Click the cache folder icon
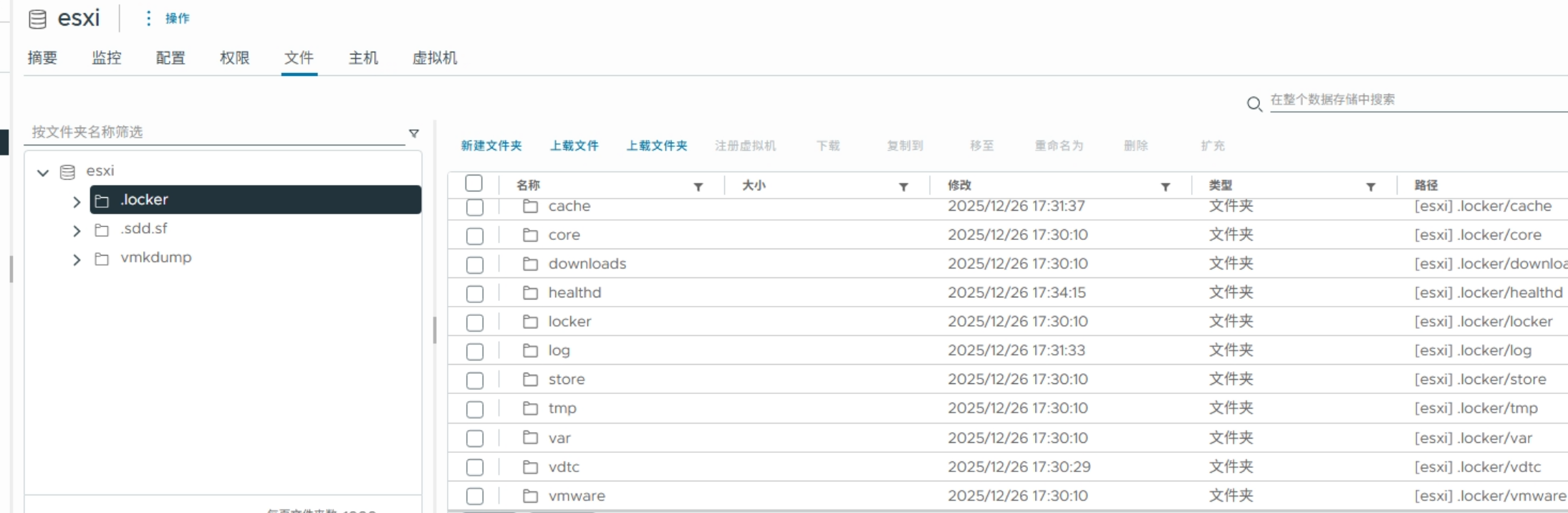The height and width of the screenshot is (513, 1568). point(530,207)
